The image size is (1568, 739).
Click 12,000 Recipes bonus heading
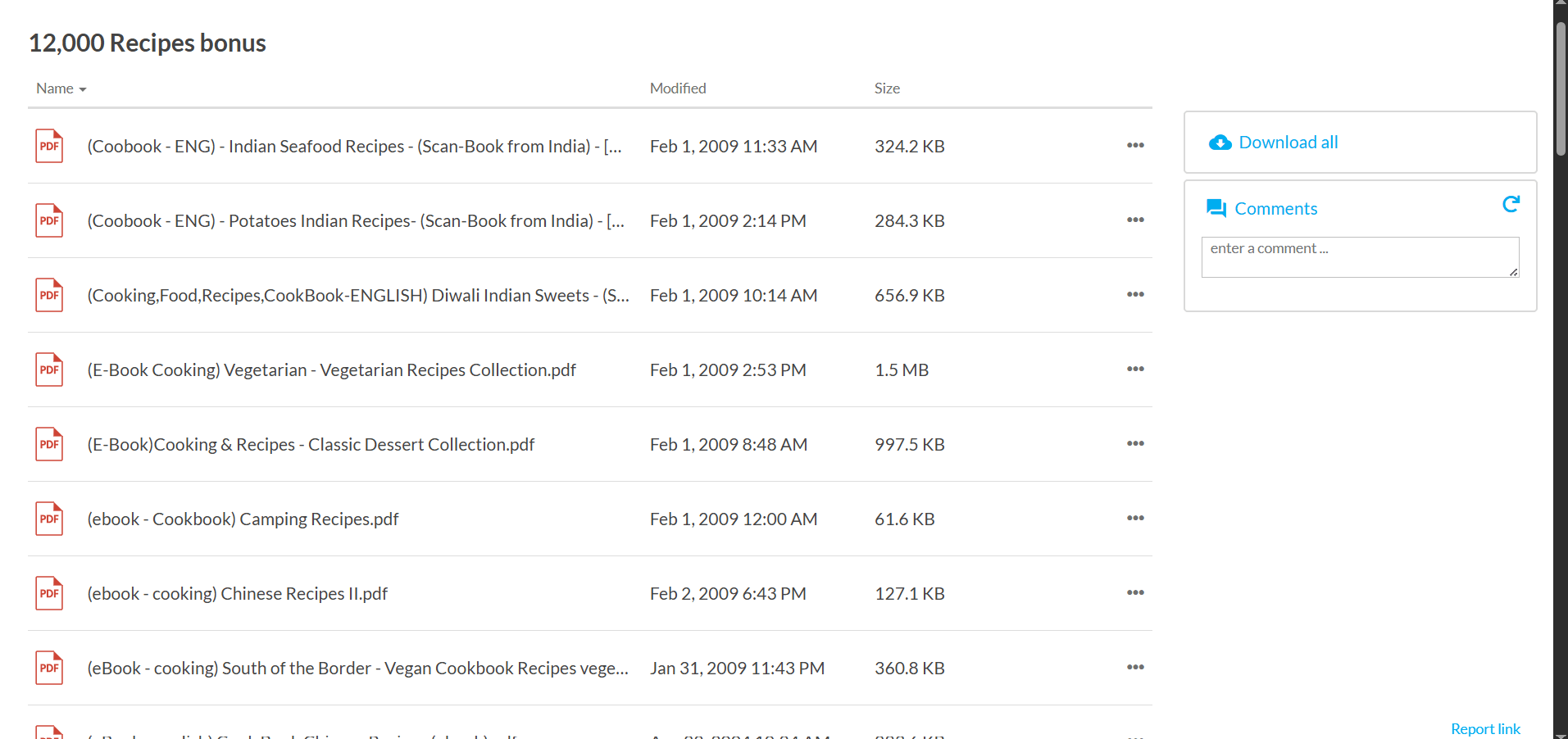coord(148,43)
